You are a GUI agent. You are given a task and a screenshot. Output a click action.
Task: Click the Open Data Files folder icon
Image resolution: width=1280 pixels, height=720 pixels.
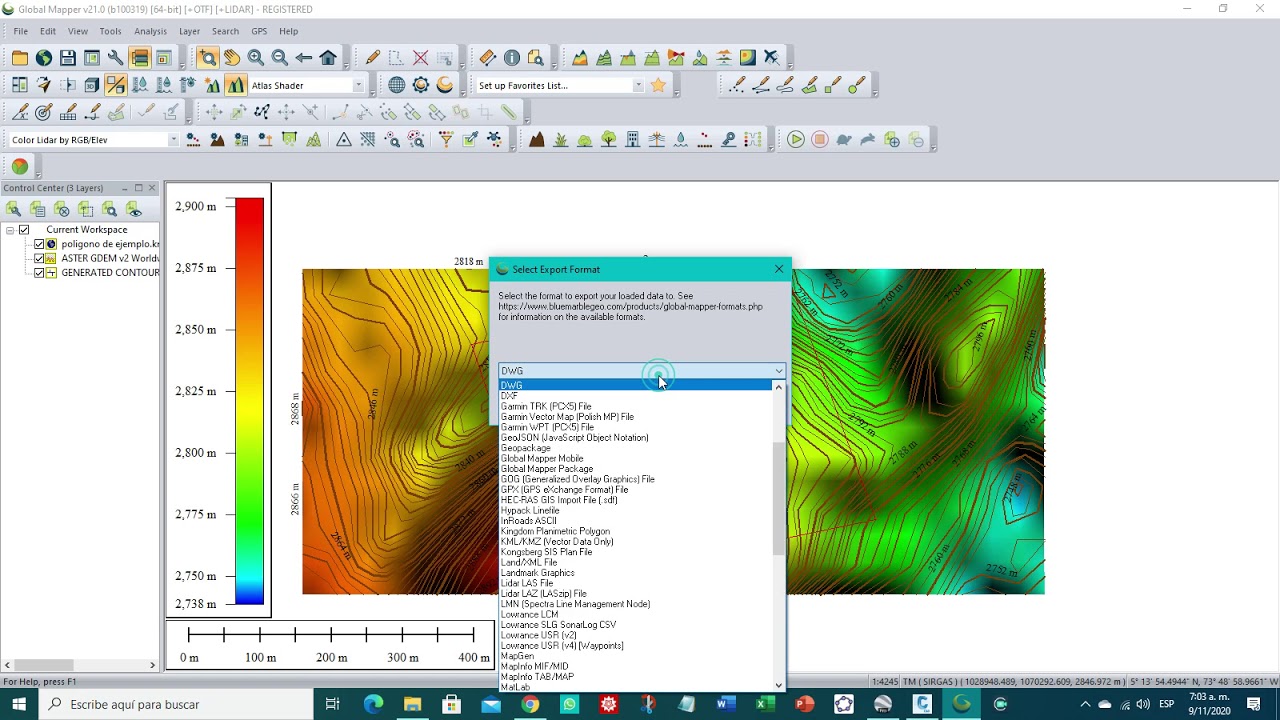coord(20,58)
